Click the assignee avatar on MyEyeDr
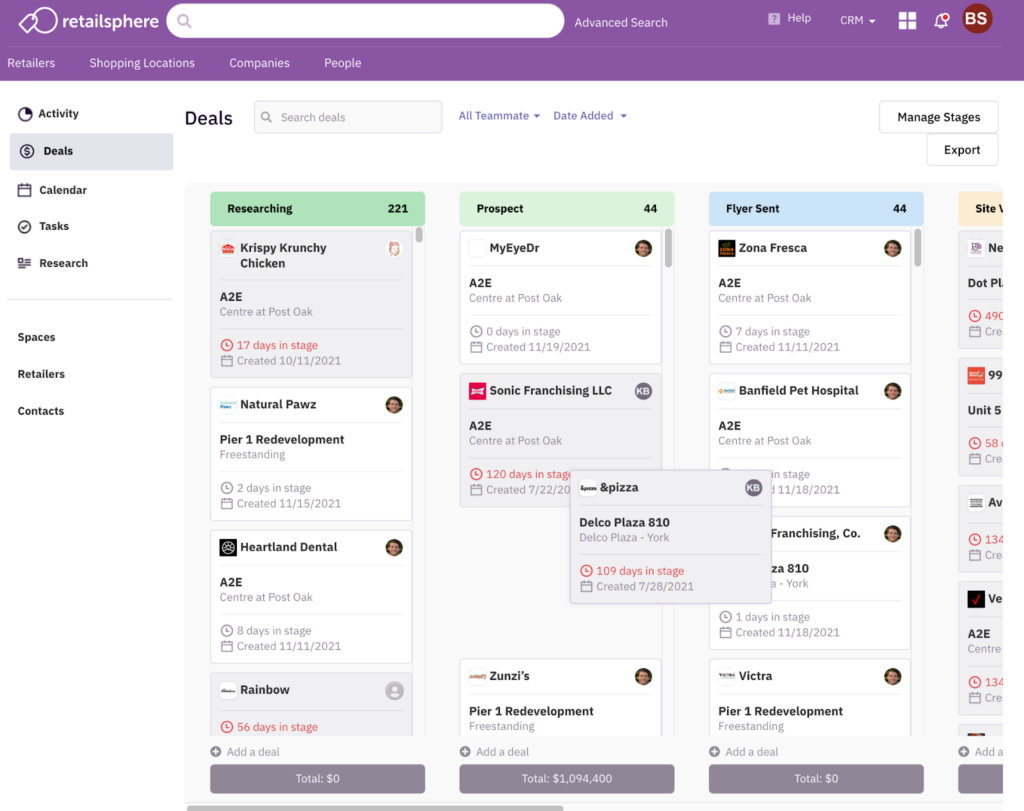 point(643,248)
